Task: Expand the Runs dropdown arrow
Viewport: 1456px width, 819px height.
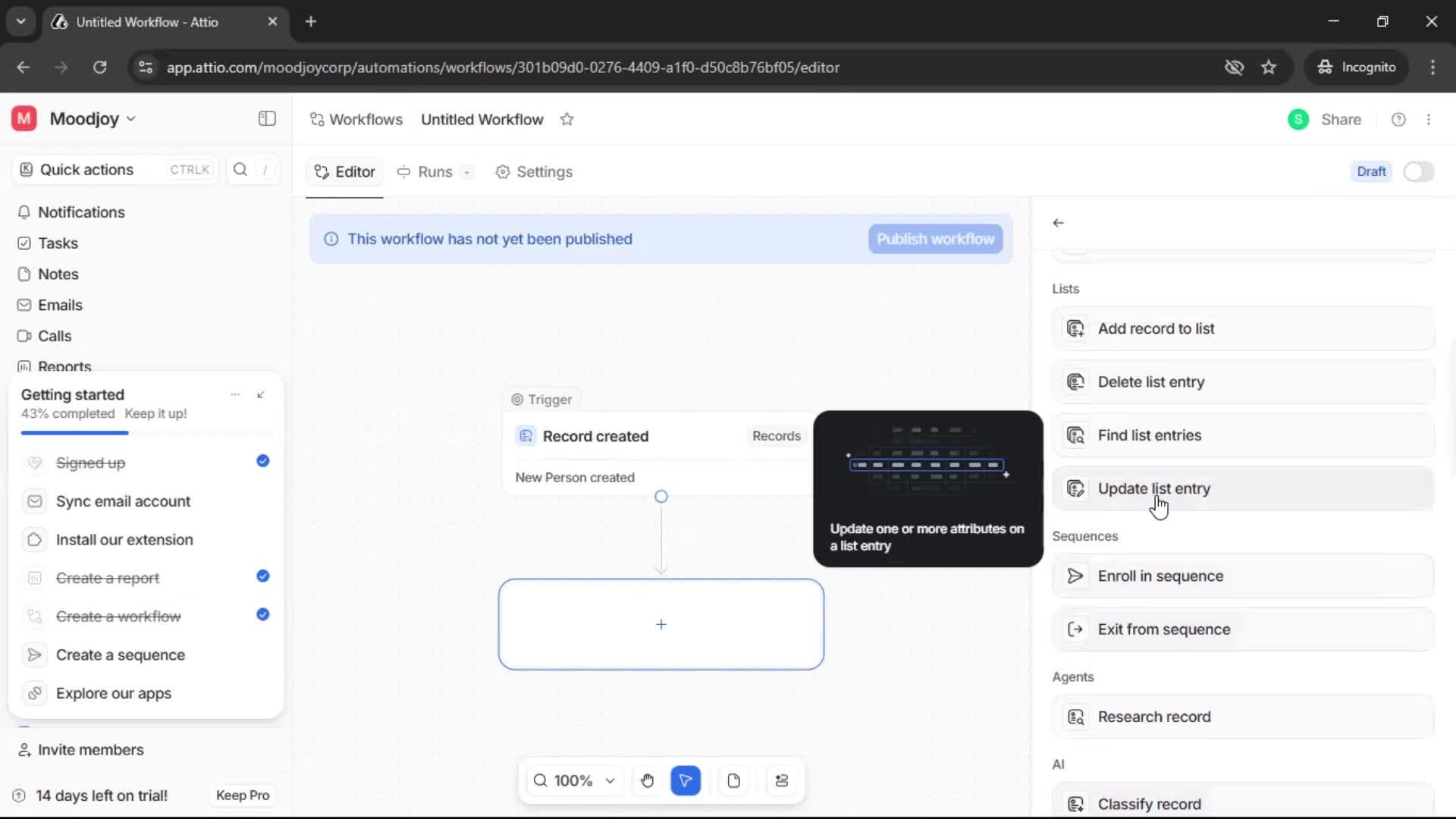Action: [466, 172]
